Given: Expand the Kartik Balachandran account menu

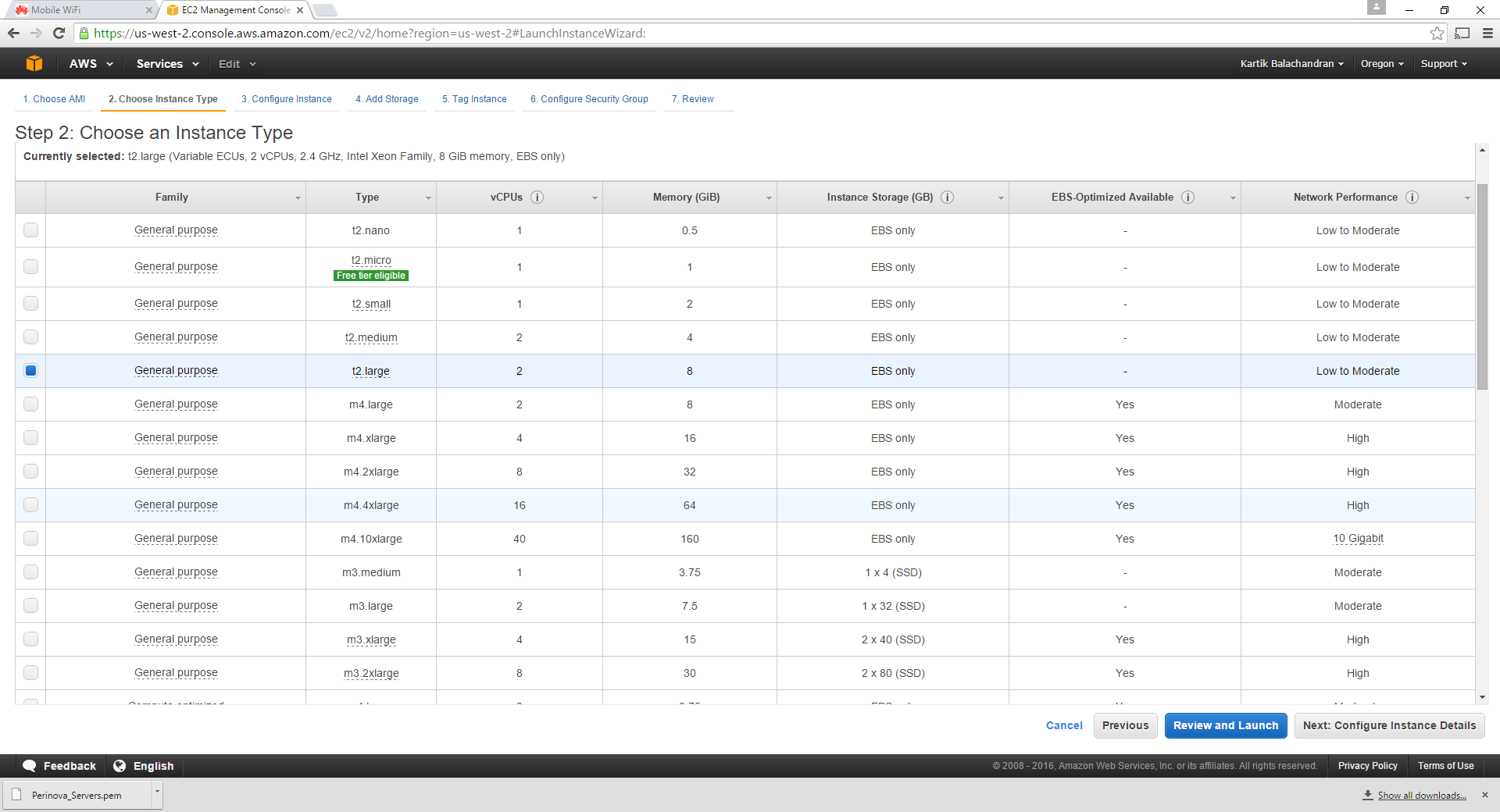Looking at the screenshot, I should [x=1292, y=64].
